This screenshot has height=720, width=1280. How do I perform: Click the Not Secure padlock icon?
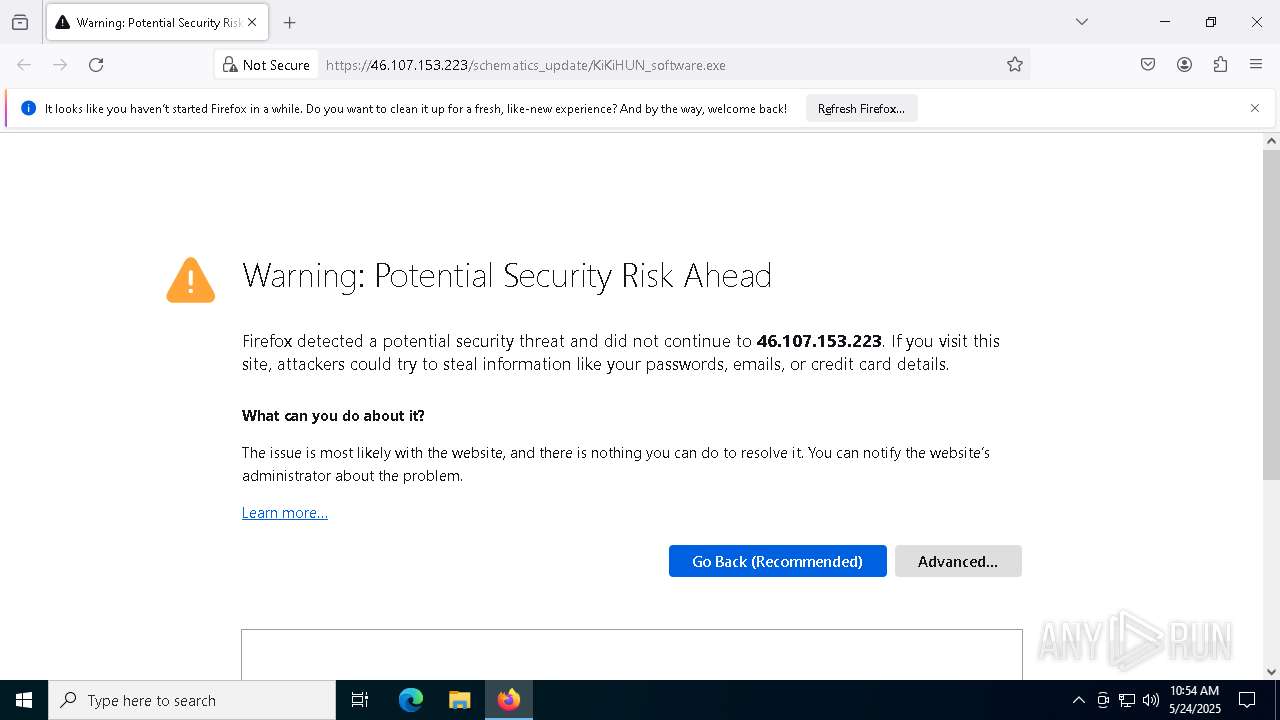pyautogui.click(x=230, y=65)
